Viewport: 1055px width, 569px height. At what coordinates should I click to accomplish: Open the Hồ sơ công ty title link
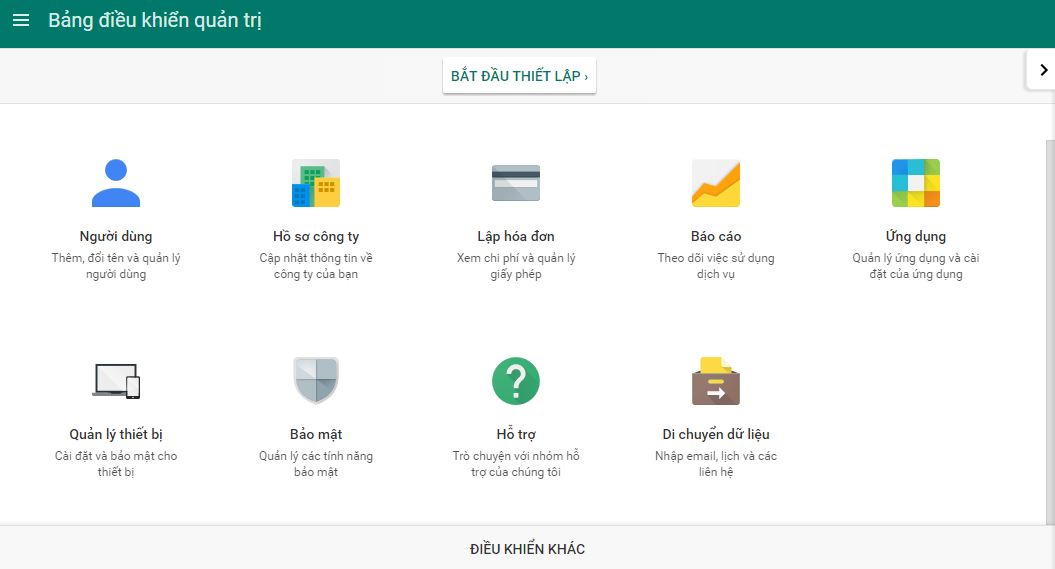click(x=316, y=236)
